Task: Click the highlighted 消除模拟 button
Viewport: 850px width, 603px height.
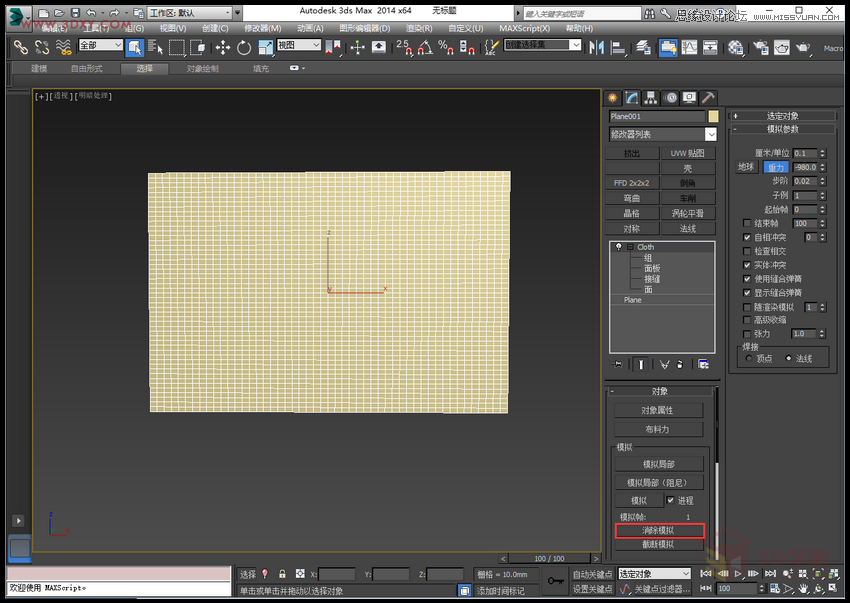Action: [x=660, y=530]
